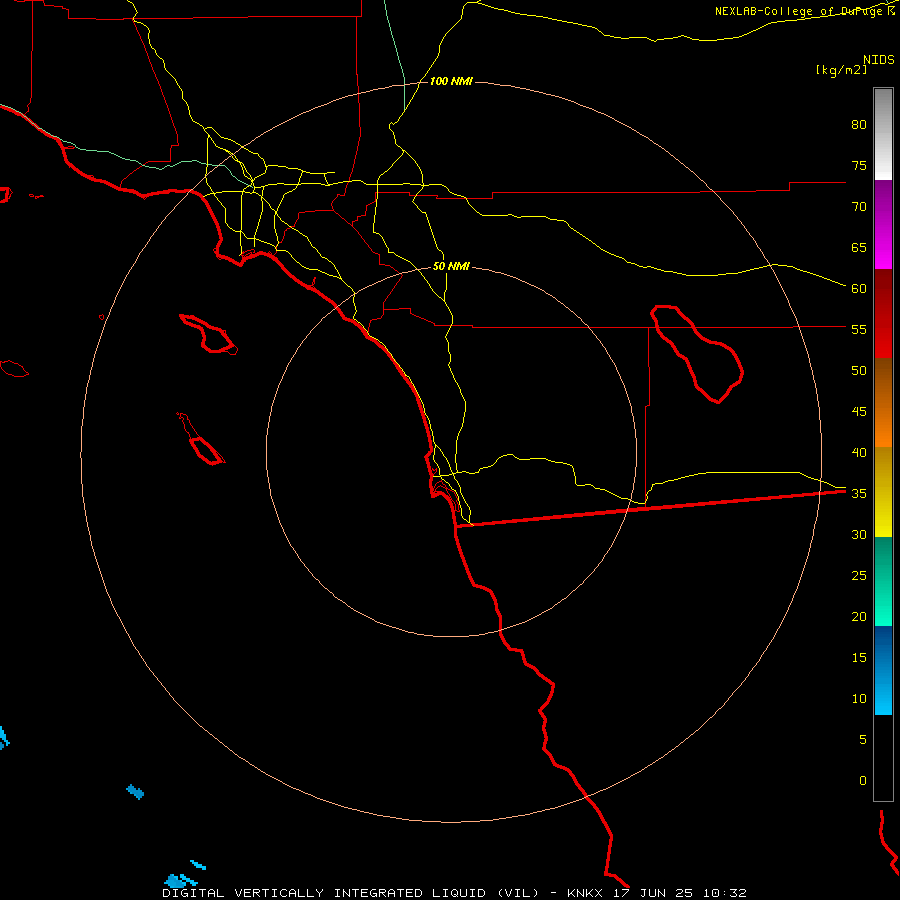900x900 pixels.
Task: Click the 15 value on the legend
Action: pyautogui.click(x=859, y=657)
